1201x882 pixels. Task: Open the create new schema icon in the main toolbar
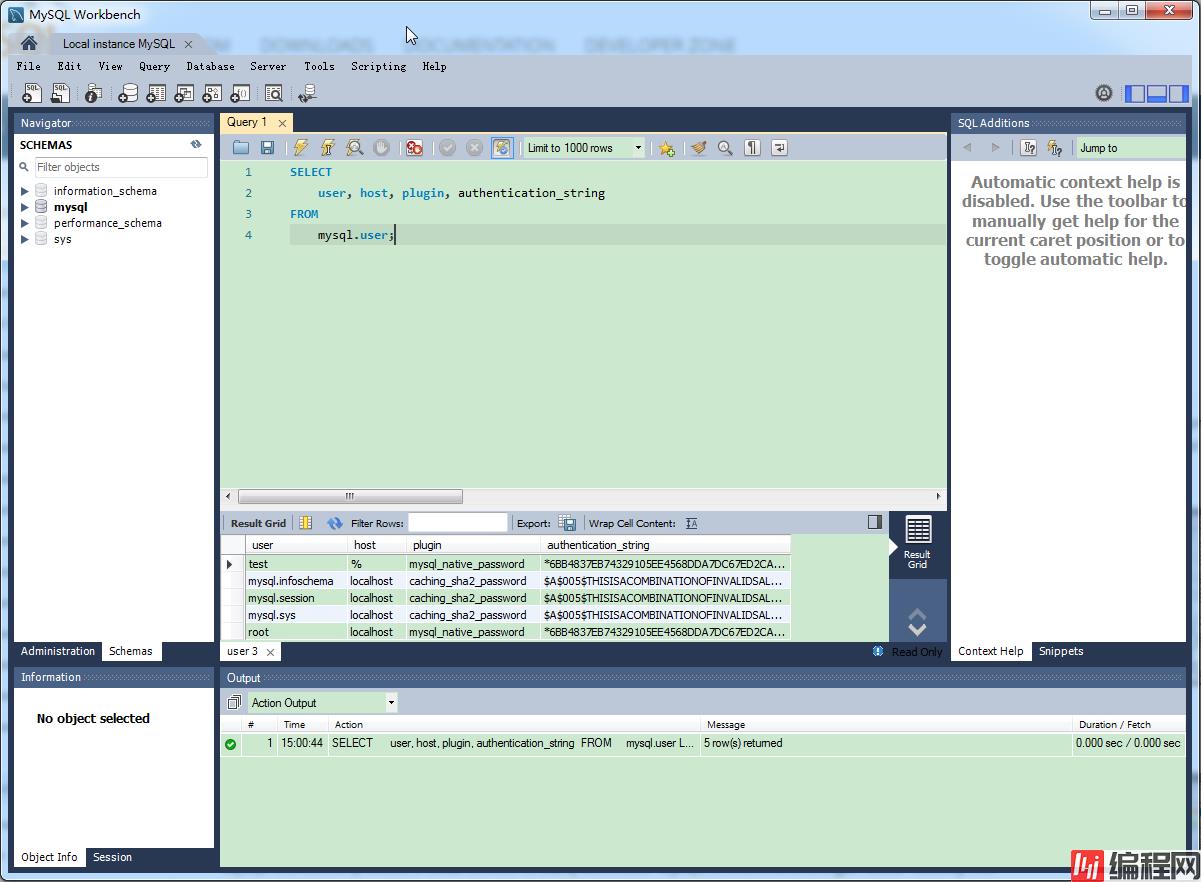pyautogui.click(x=128, y=93)
